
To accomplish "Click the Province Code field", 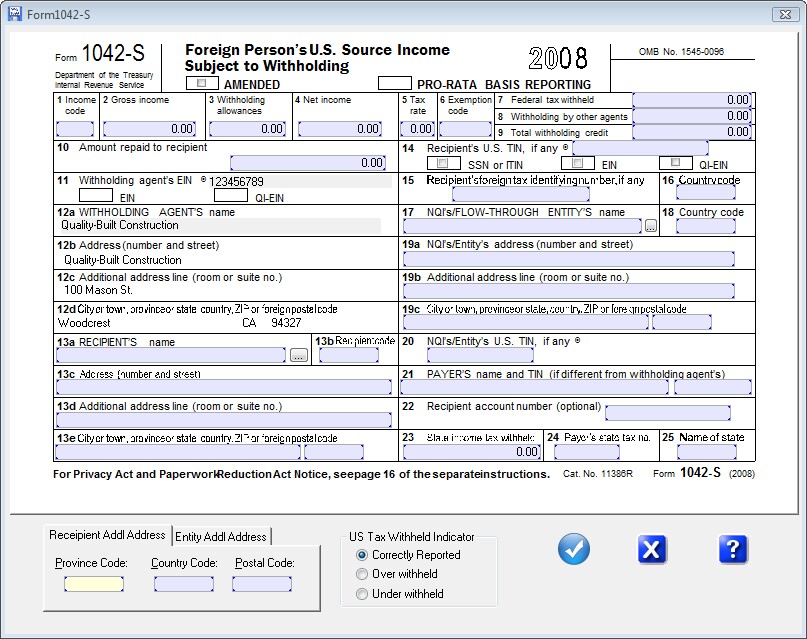I will pyautogui.click(x=94, y=584).
